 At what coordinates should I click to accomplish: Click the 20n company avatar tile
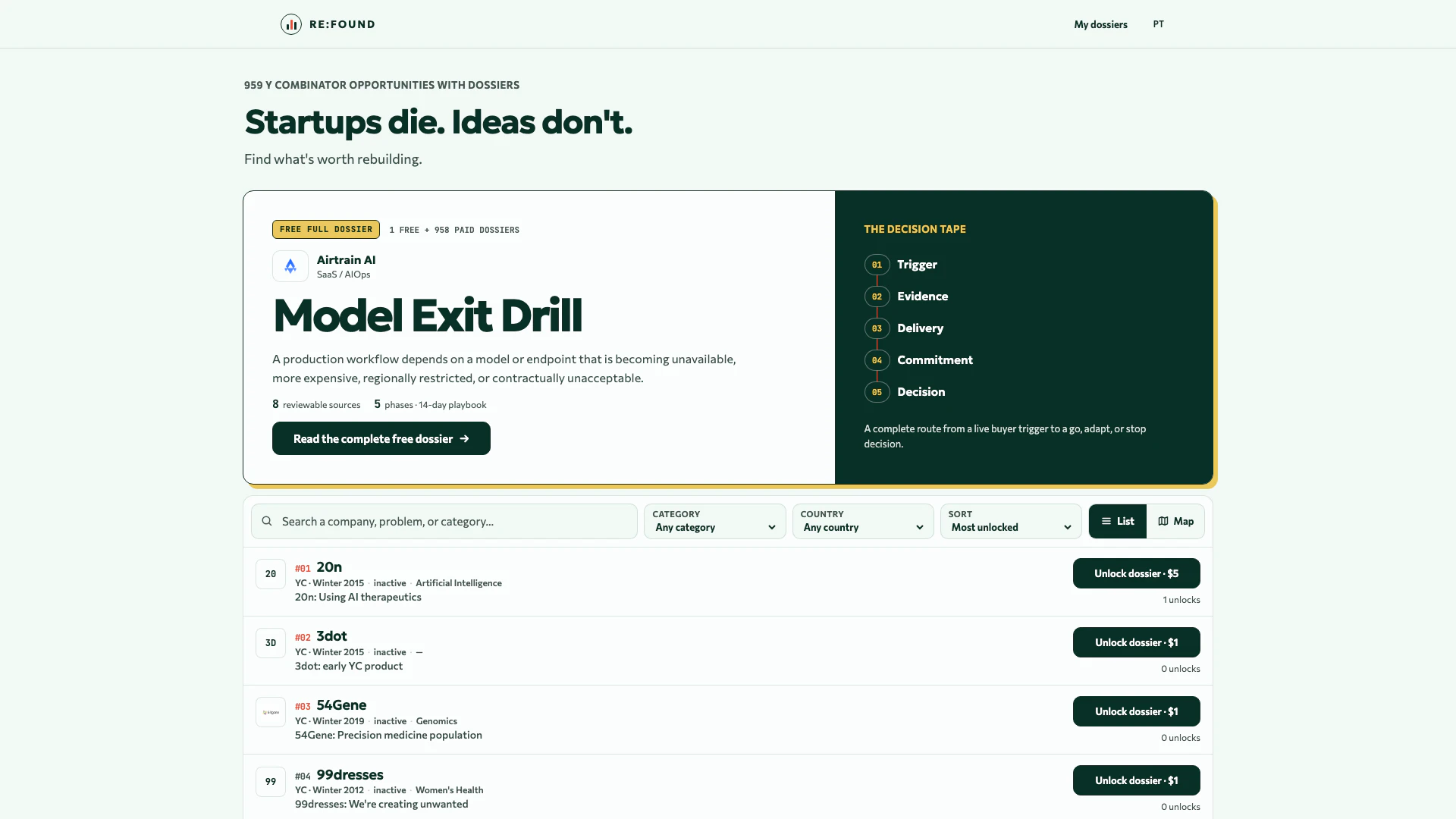tap(271, 574)
